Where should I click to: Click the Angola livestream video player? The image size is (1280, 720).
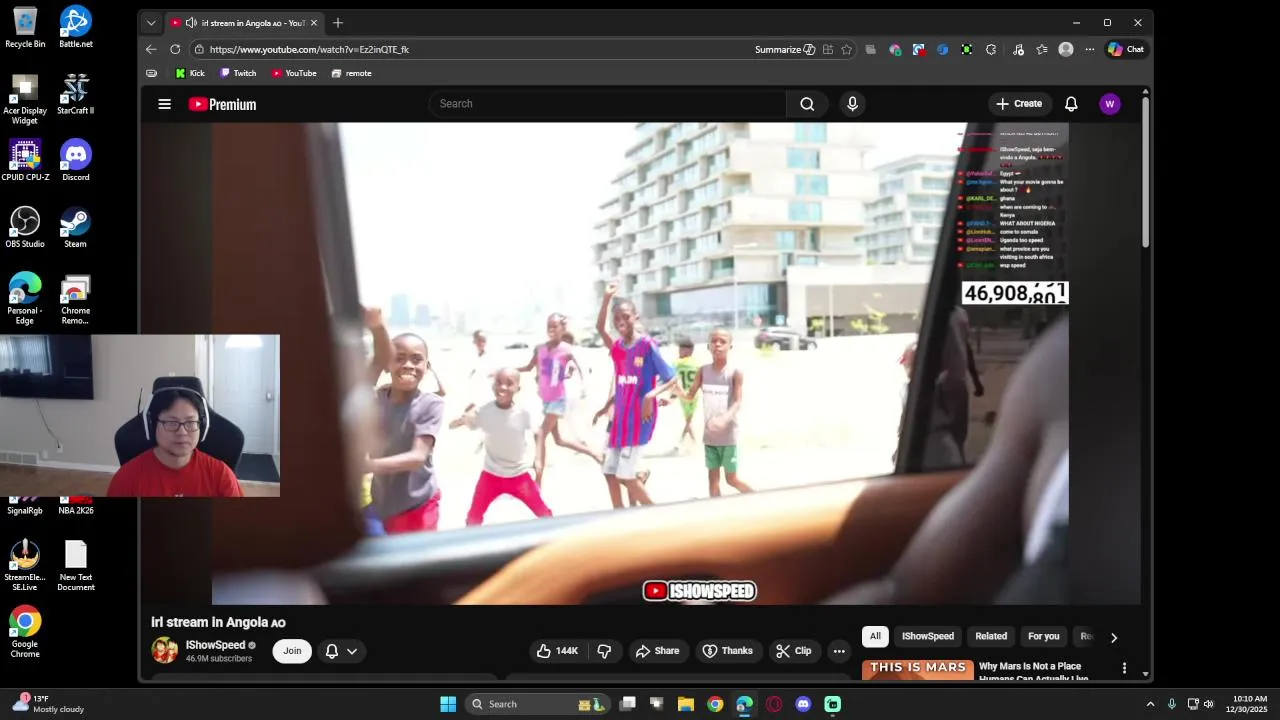[640, 364]
